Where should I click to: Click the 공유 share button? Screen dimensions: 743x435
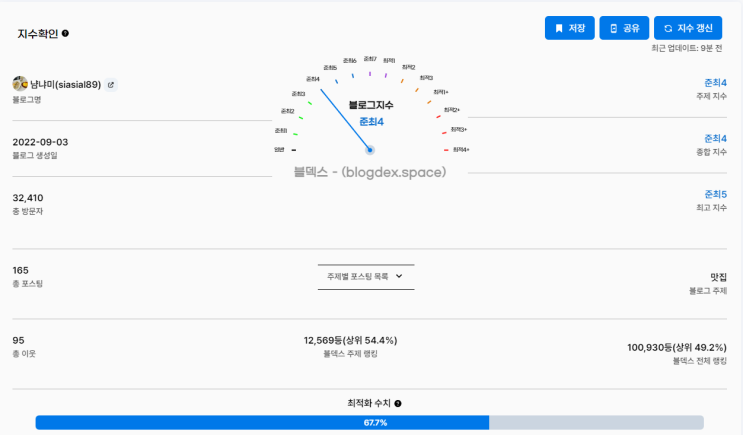coord(624,28)
